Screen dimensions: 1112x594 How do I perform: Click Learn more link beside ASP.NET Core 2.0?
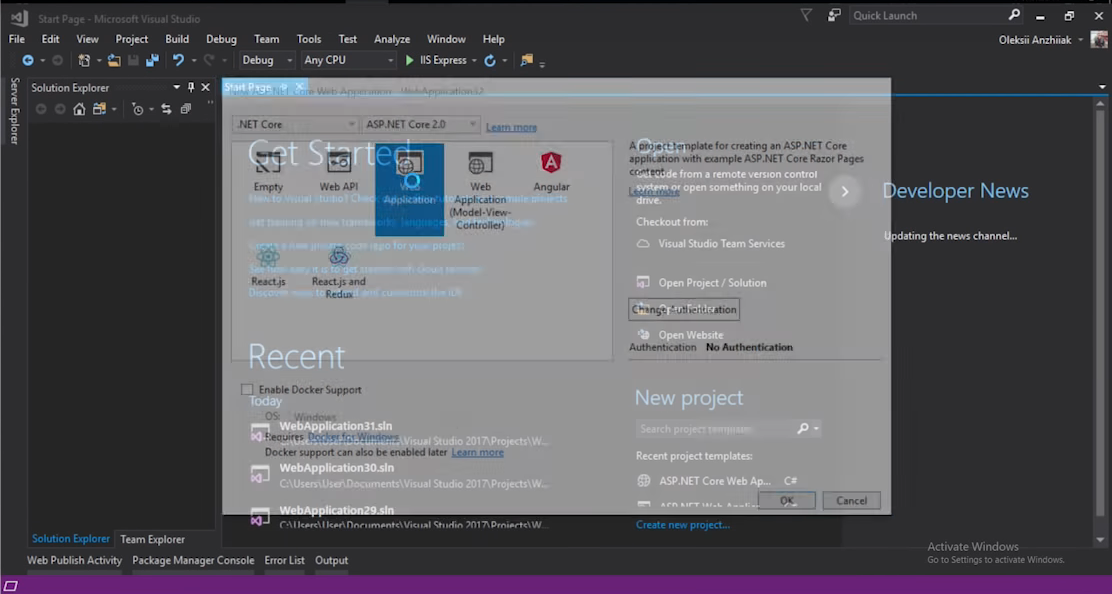[511, 127]
